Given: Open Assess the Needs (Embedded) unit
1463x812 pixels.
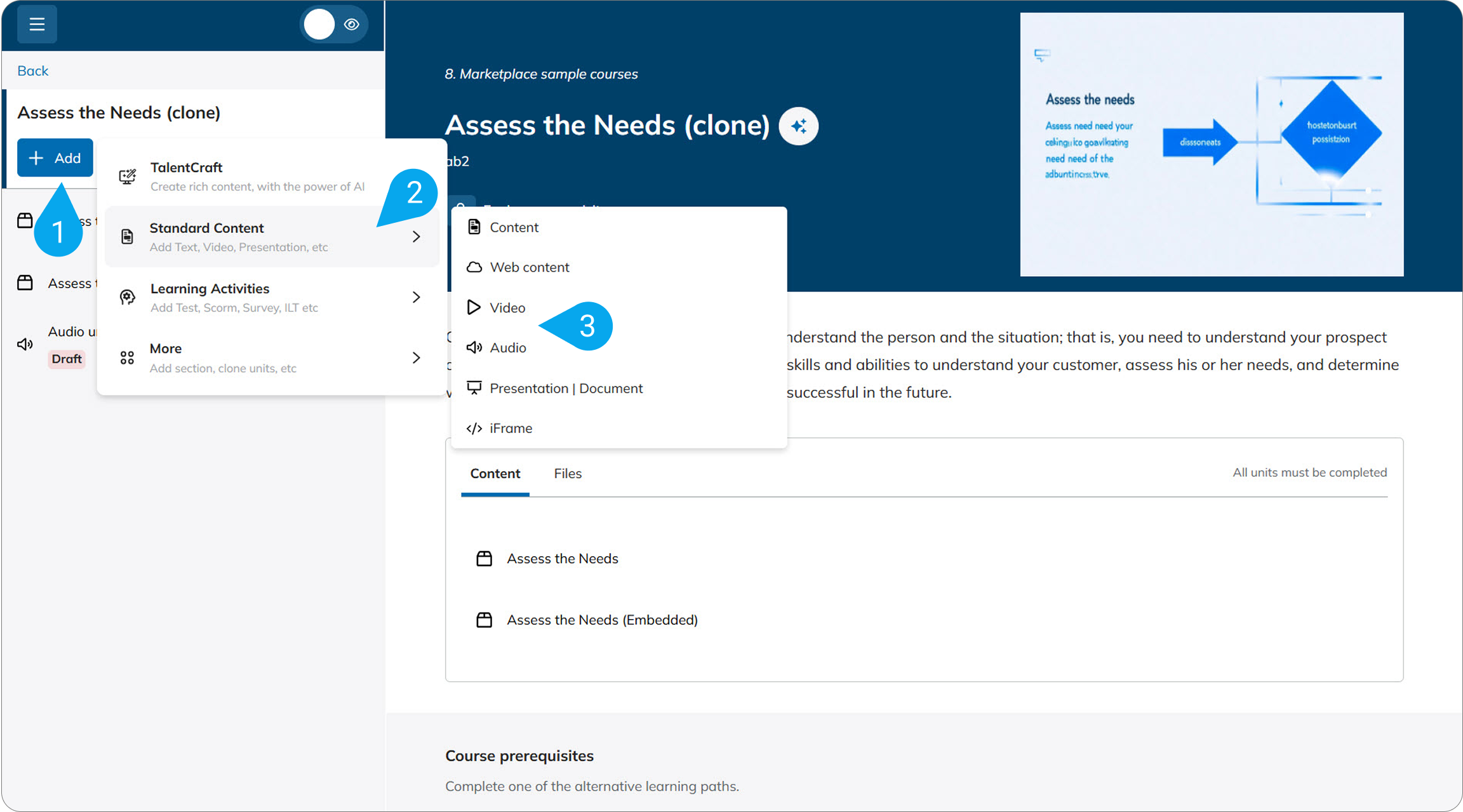Looking at the screenshot, I should coord(602,620).
